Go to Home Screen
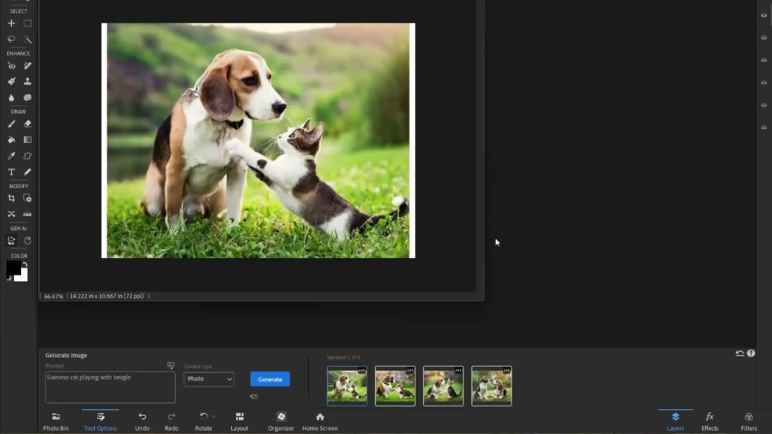Viewport: 772px width, 434px height. [x=320, y=417]
